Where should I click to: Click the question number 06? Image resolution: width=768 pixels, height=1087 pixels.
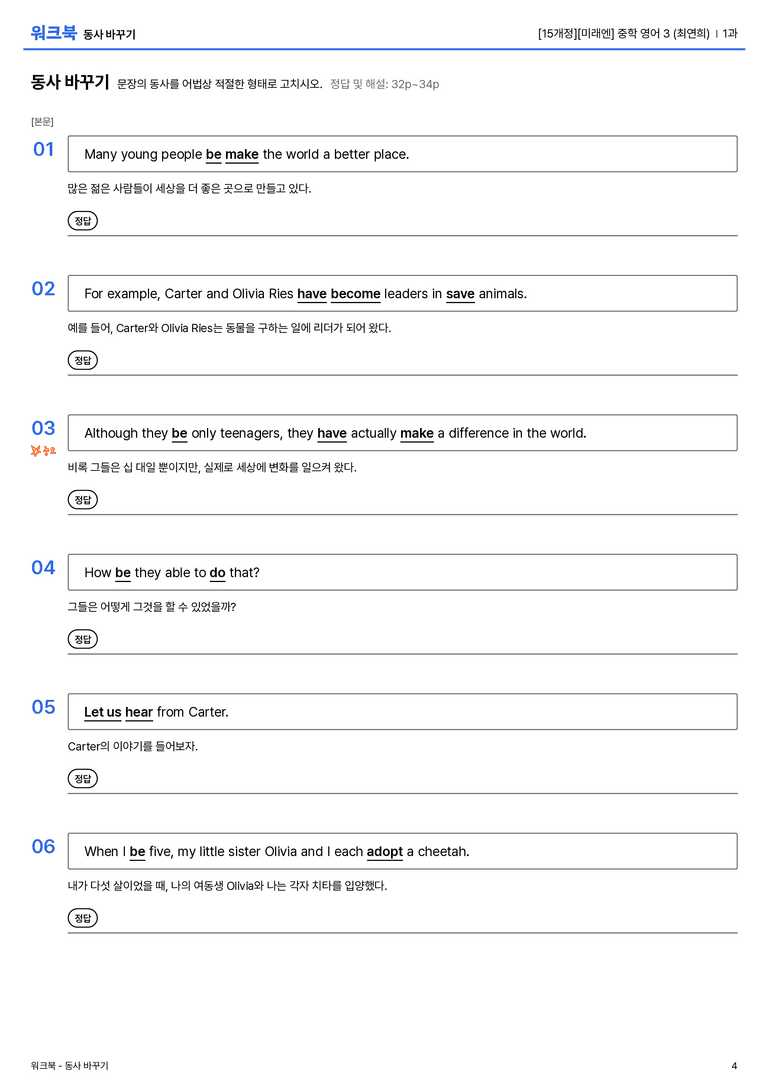[43, 846]
